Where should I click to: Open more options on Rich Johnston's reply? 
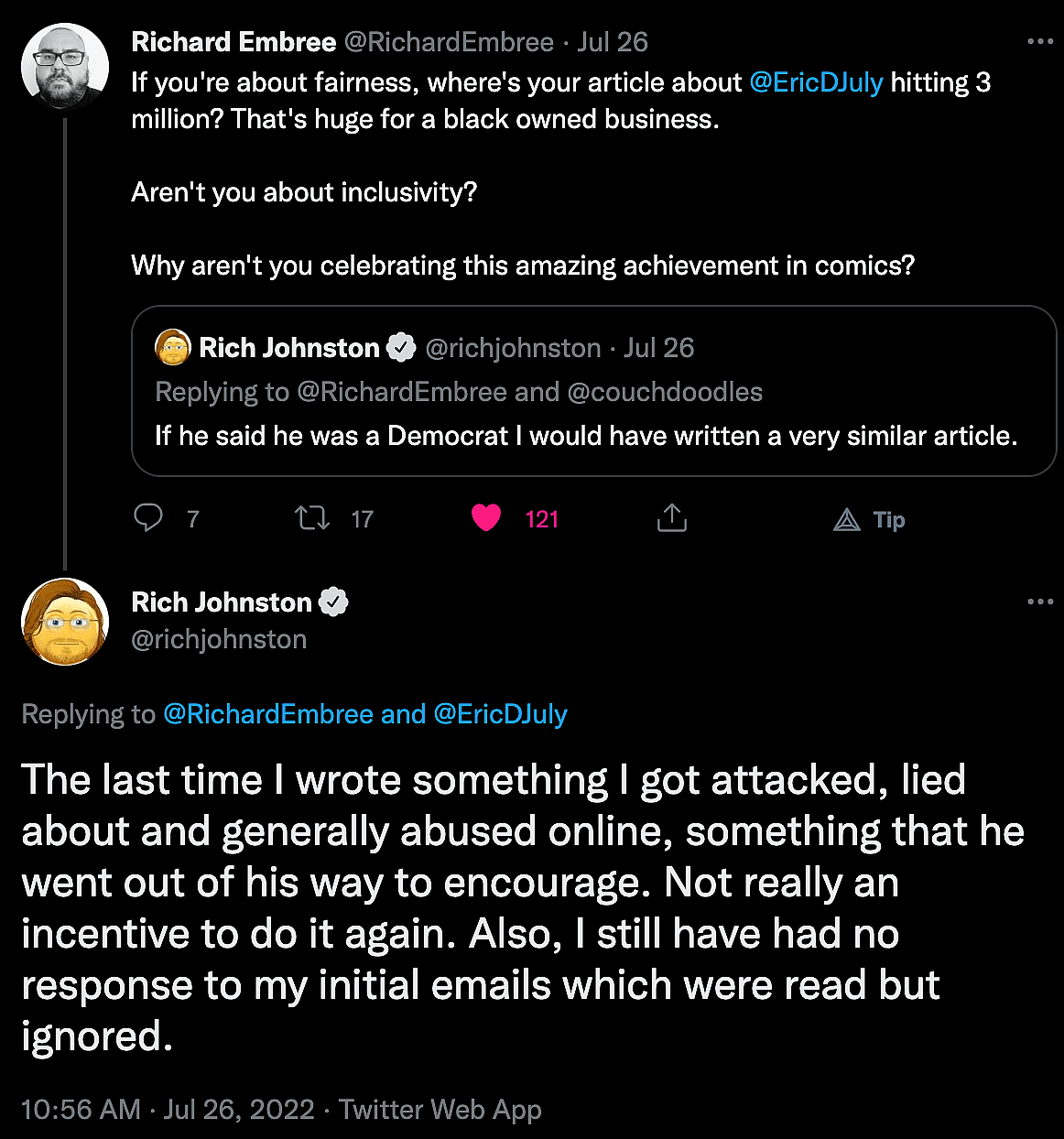pos(1040,602)
